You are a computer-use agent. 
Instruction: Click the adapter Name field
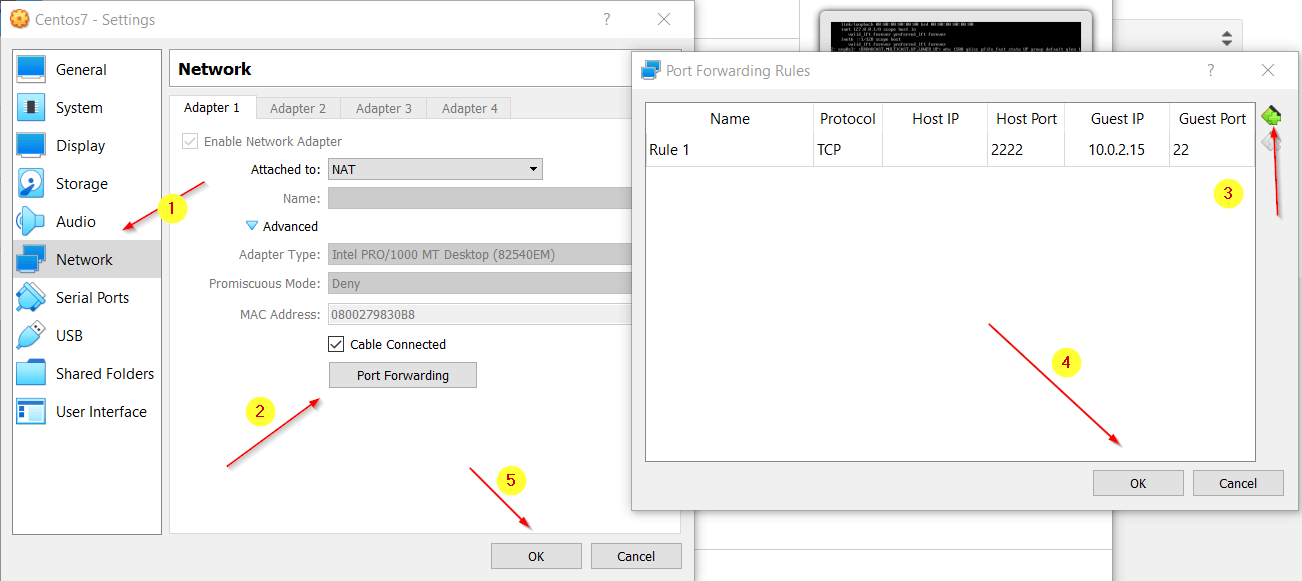pyautogui.click(x=480, y=198)
